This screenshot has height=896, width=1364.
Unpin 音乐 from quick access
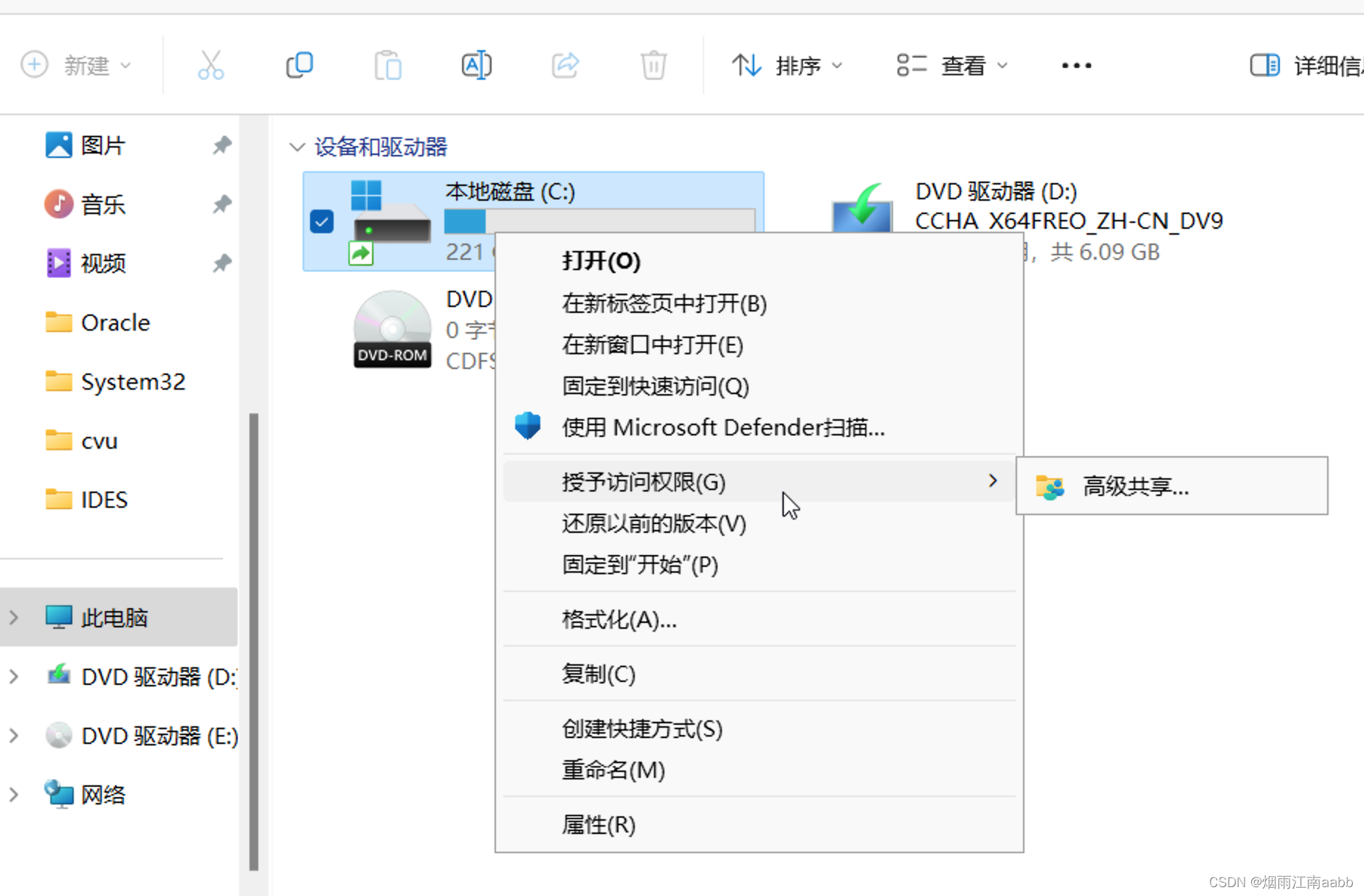point(221,204)
